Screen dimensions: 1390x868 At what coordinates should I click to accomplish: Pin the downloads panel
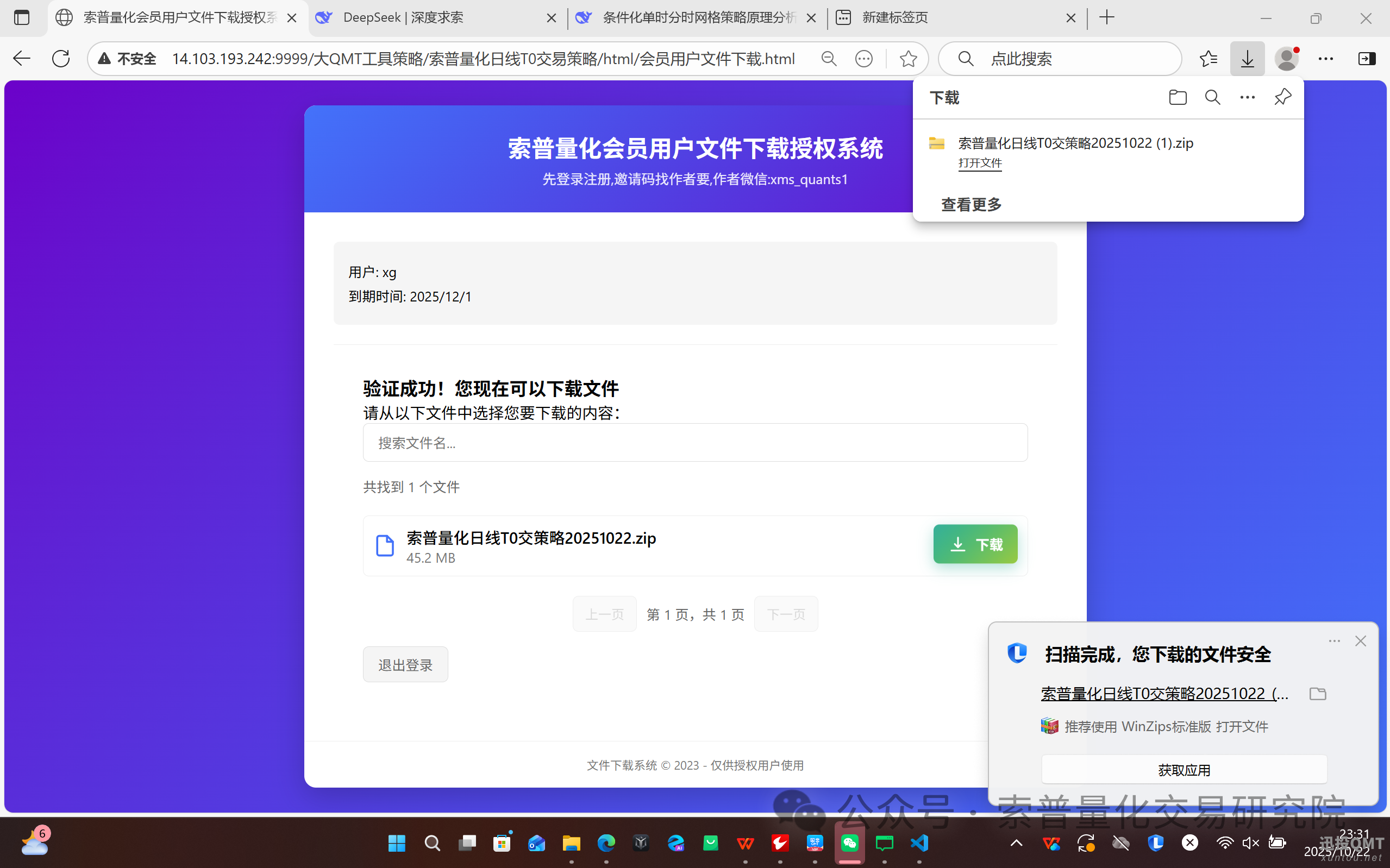(1282, 98)
